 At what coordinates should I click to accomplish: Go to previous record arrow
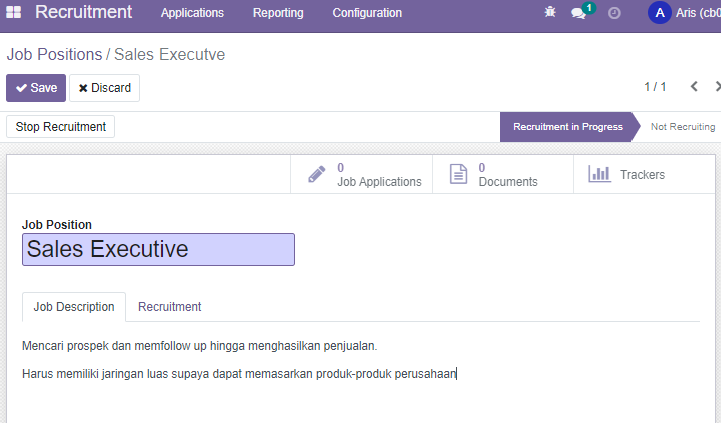(x=694, y=86)
